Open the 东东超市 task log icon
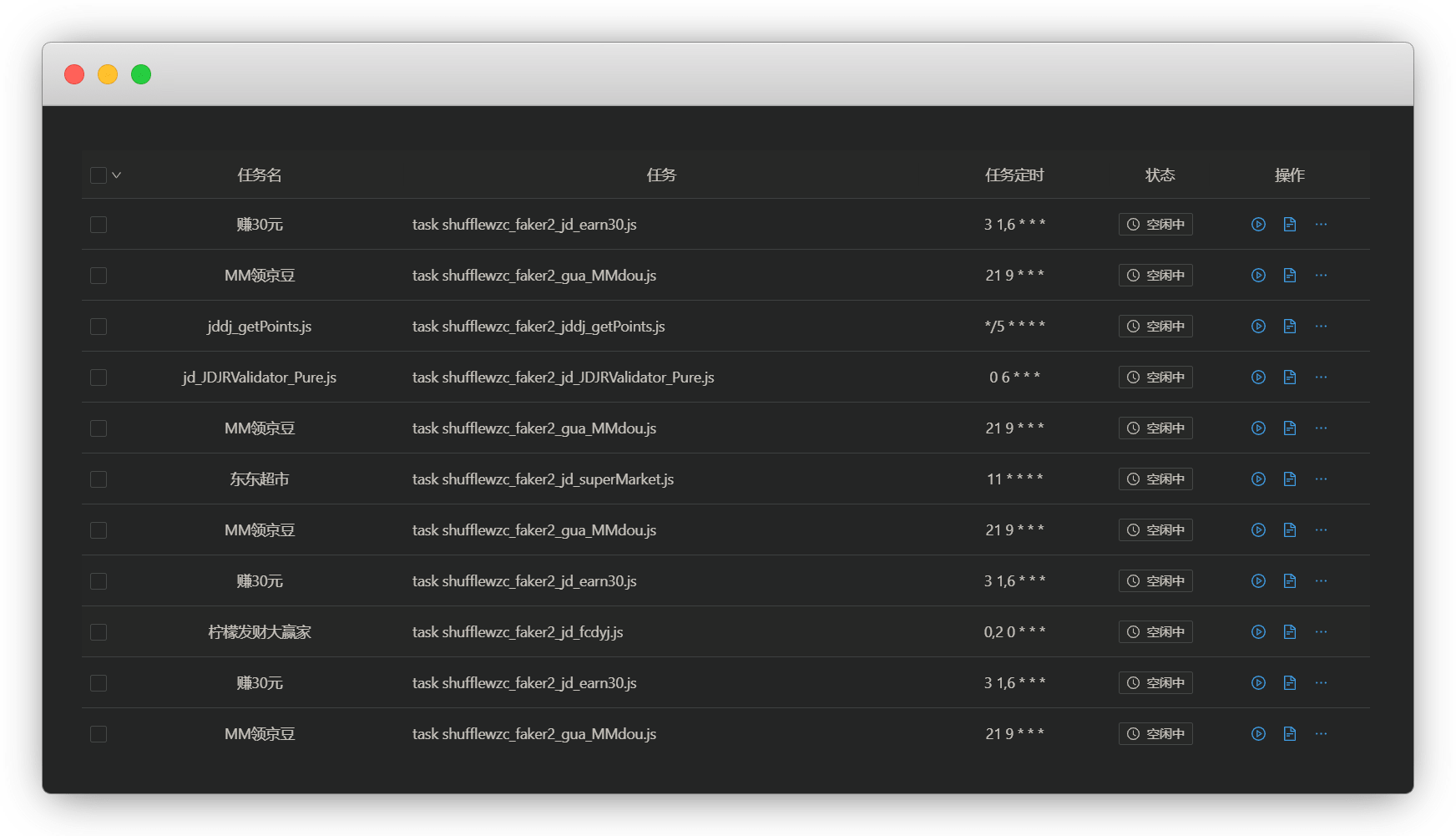The image size is (1456, 836). (x=1290, y=479)
